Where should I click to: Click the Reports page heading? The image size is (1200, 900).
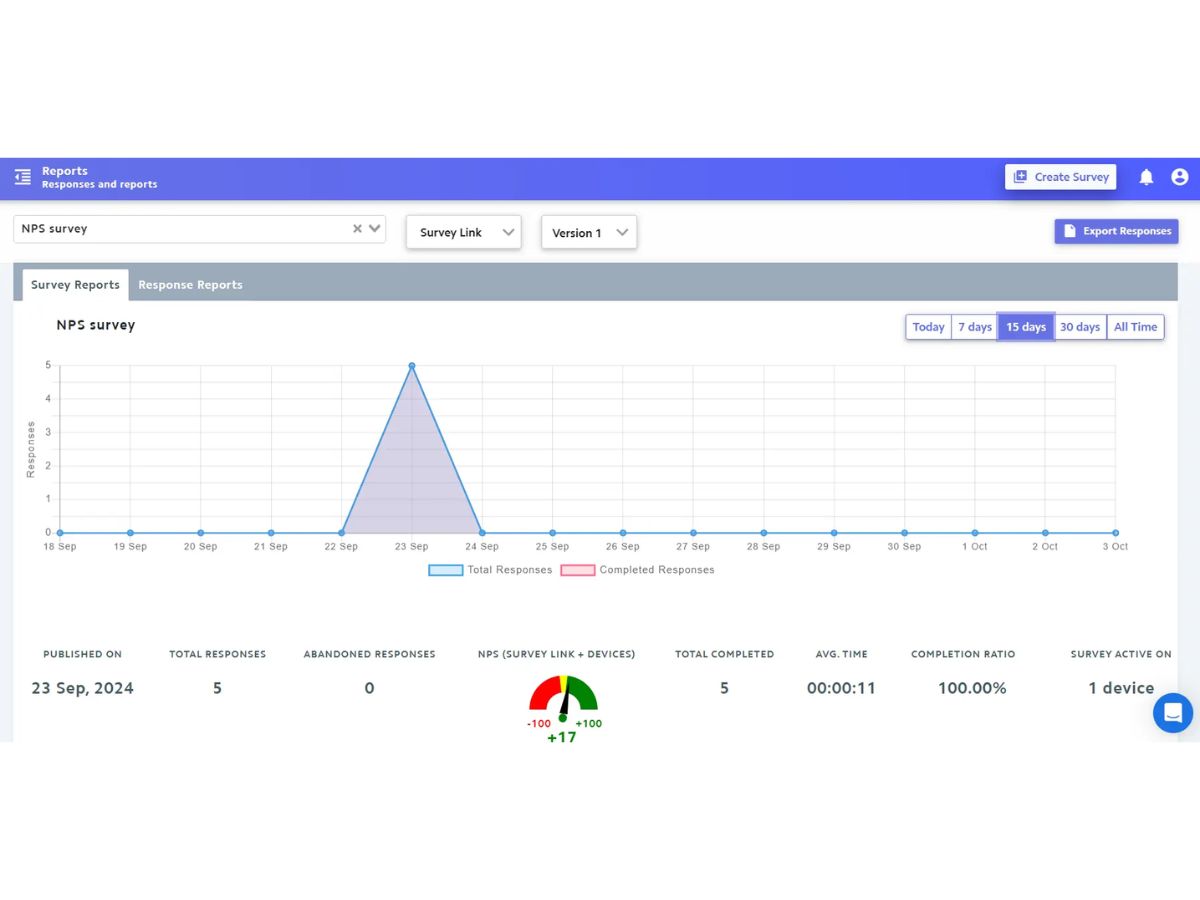point(65,171)
